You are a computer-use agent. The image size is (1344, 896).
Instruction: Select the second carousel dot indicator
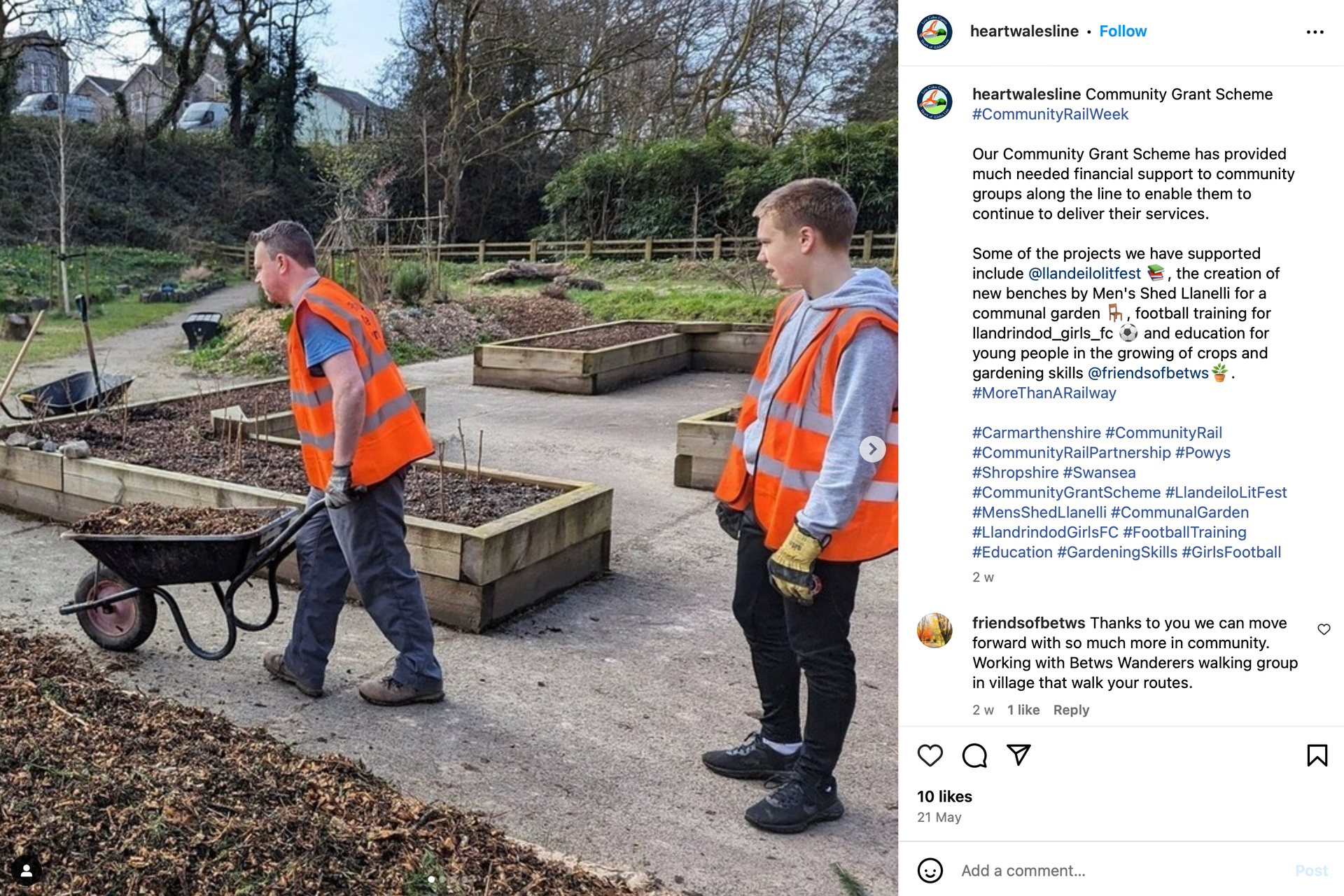pyautogui.click(x=442, y=879)
